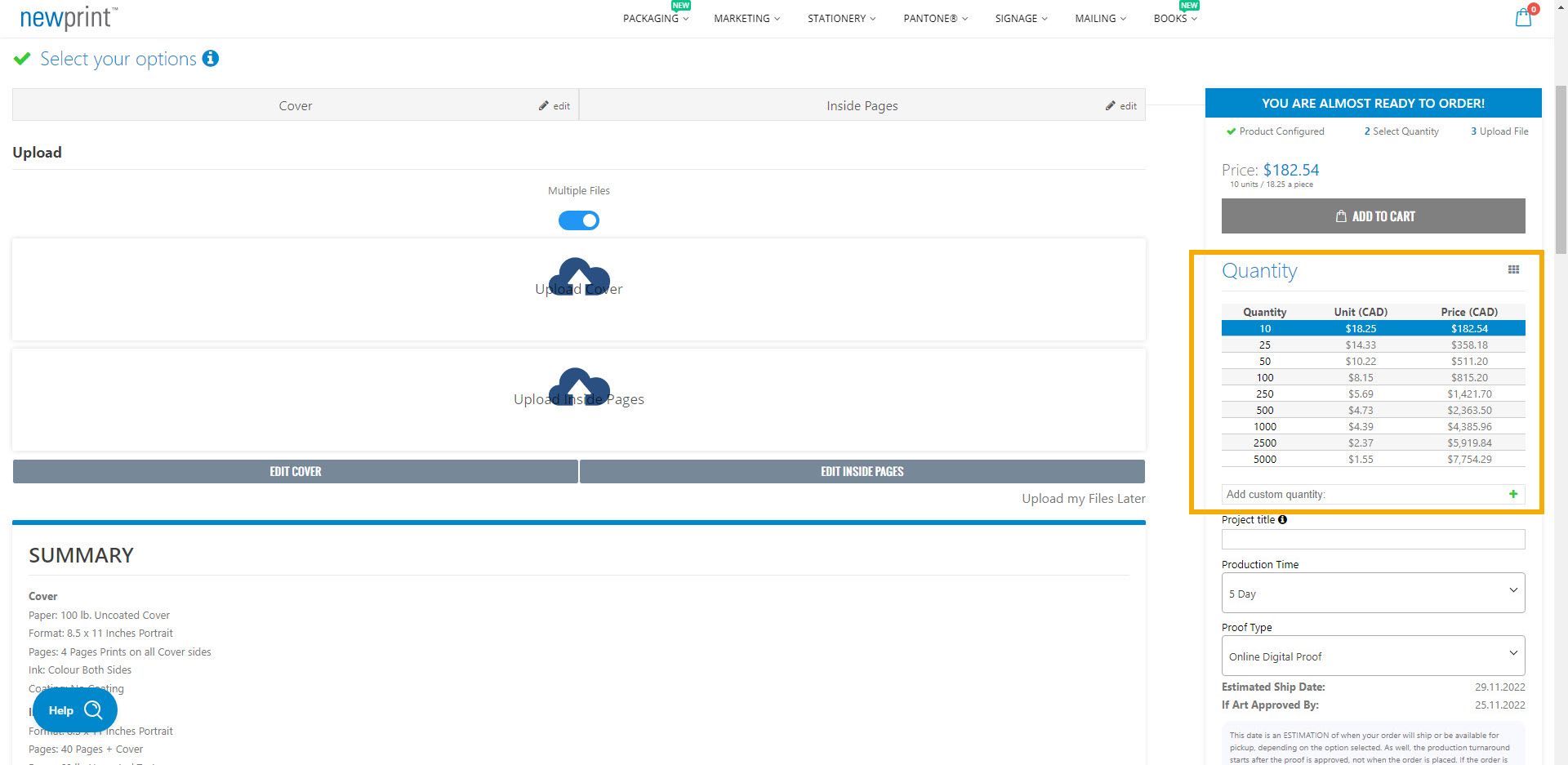Open the Production Time dropdown
This screenshot has width=1568, height=765.
pyautogui.click(x=1373, y=593)
